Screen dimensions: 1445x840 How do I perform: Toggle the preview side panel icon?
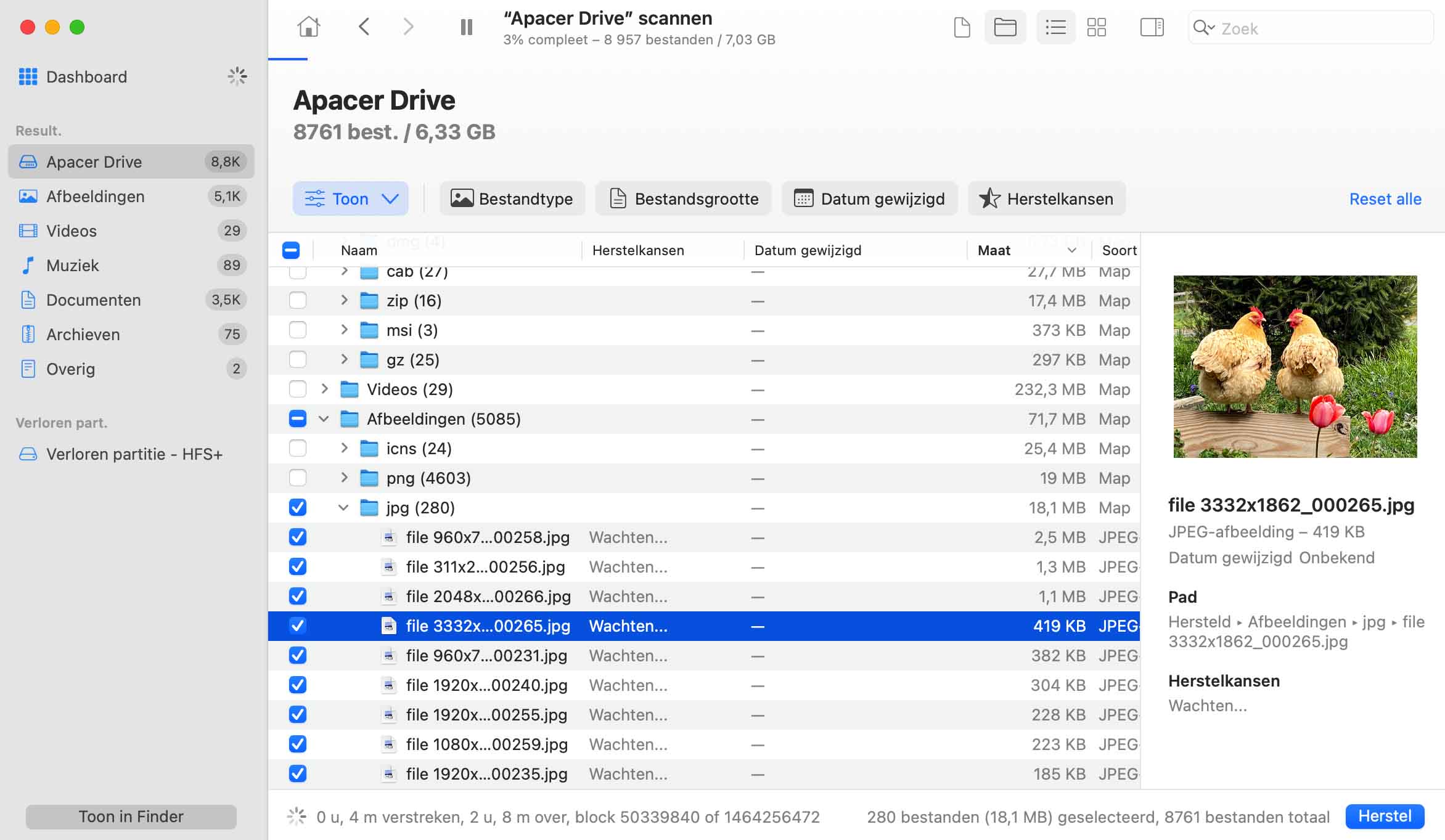1152,28
